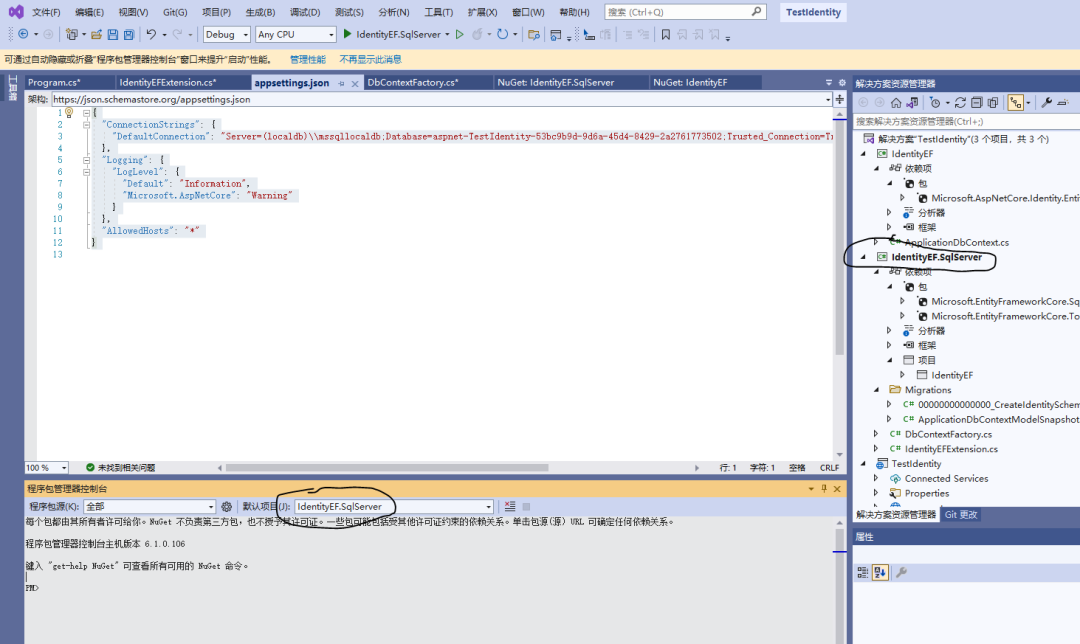Open the Any CPU platform dropdown
1080x644 pixels.
[295, 34]
